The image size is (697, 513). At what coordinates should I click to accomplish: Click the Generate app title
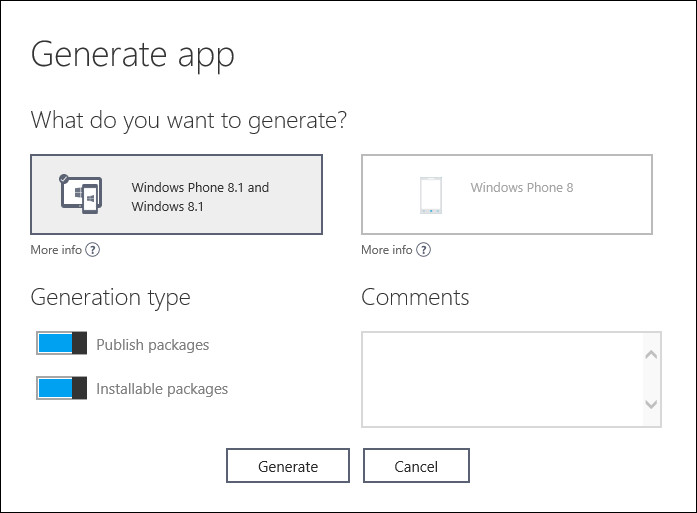[x=132, y=55]
